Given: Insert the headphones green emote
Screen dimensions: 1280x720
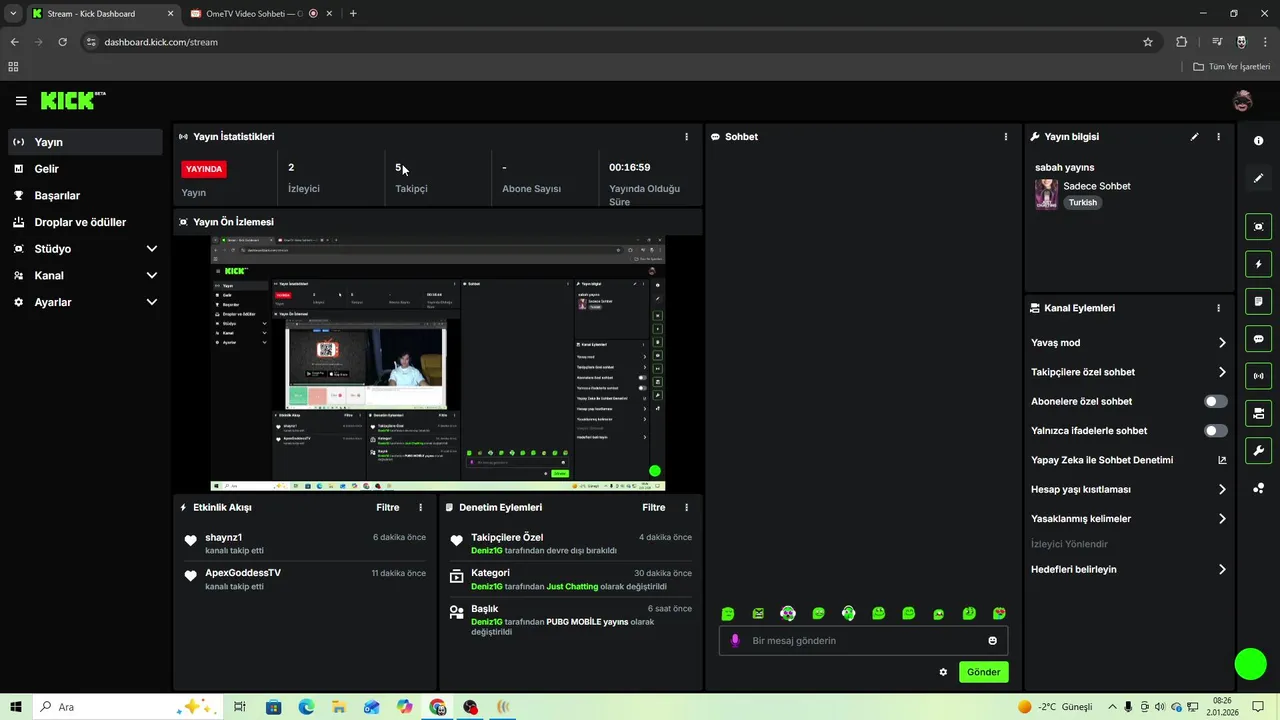Looking at the screenshot, I should tap(848, 614).
